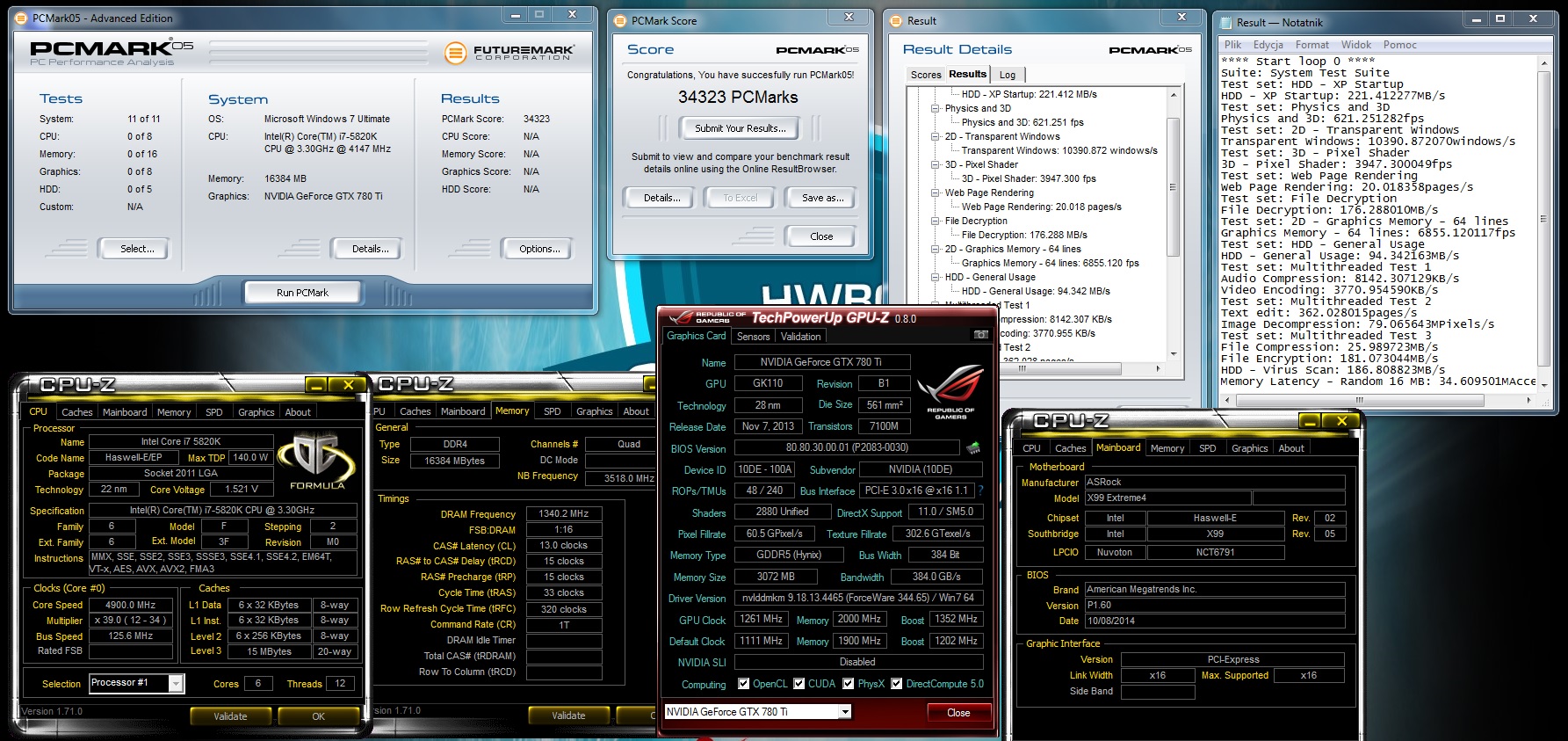
Task: Click the BIOS Version field in GPU-Z
Action: coord(847,447)
